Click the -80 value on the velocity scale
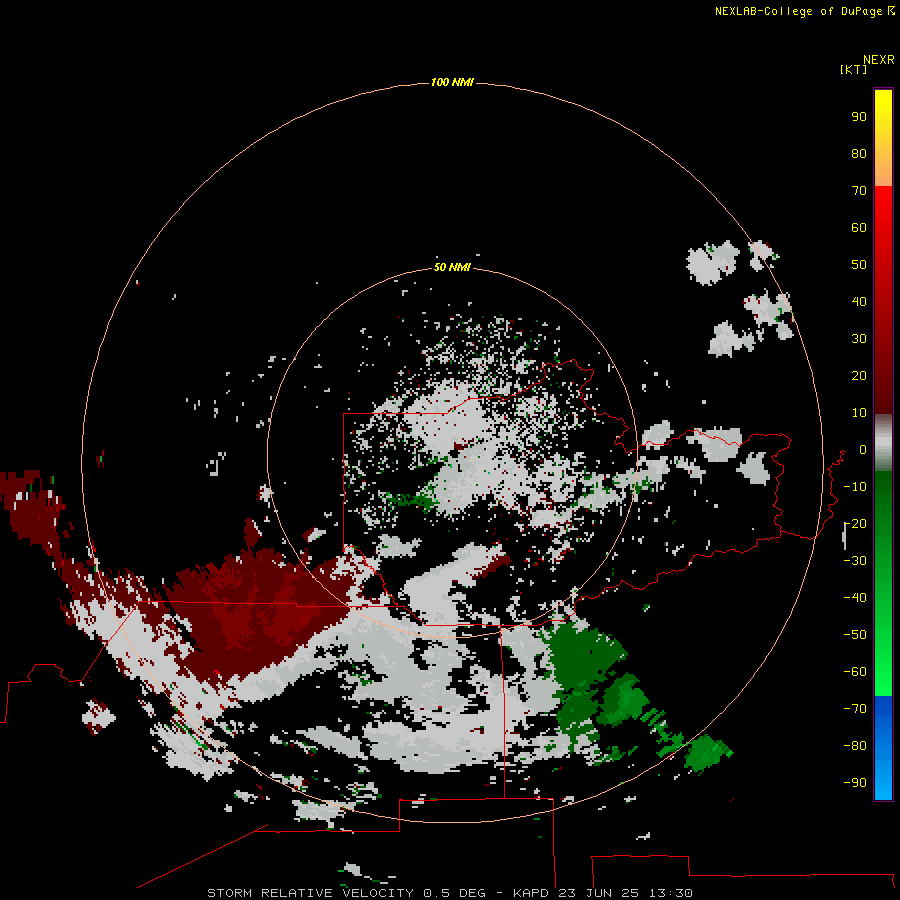 pyautogui.click(x=855, y=746)
